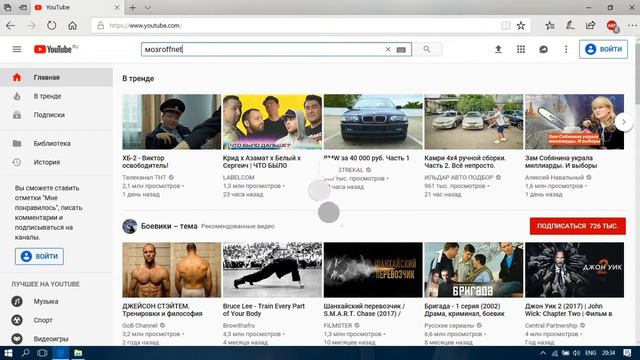This screenshot has height=360, width=640.
Task: Open Спорт category in sidebar
Action: pos(56,320)
